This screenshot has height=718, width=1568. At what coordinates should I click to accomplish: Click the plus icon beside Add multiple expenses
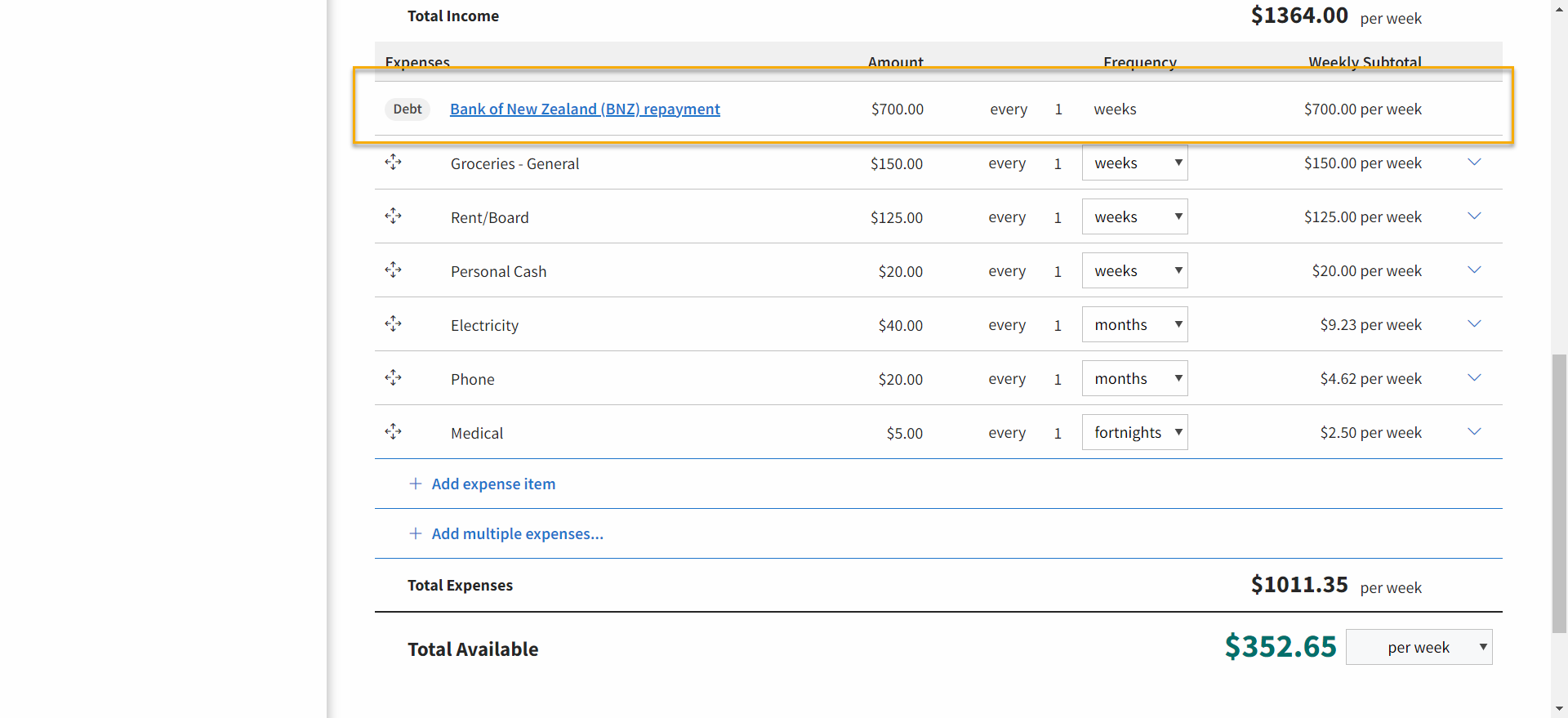coord(416,533)
